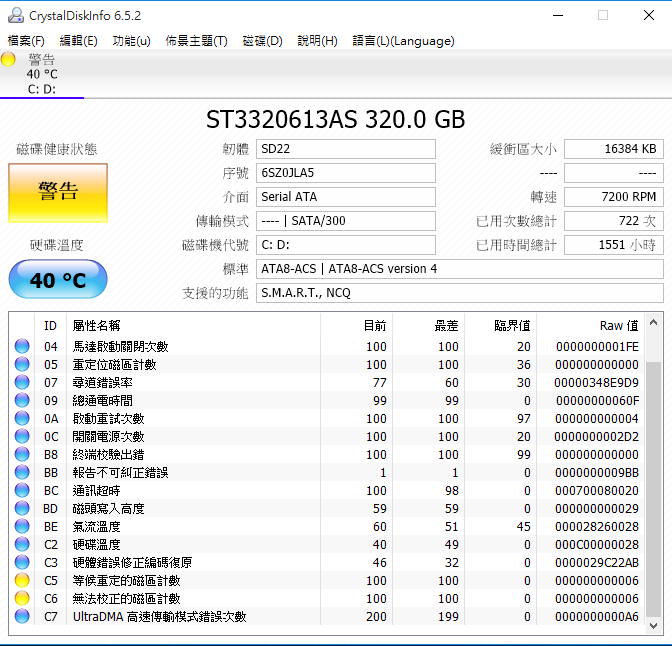Viewport: 672px width, 646px height.
Task: Click the yellow caution dot for attribute C5
Action: pos(22,580)
